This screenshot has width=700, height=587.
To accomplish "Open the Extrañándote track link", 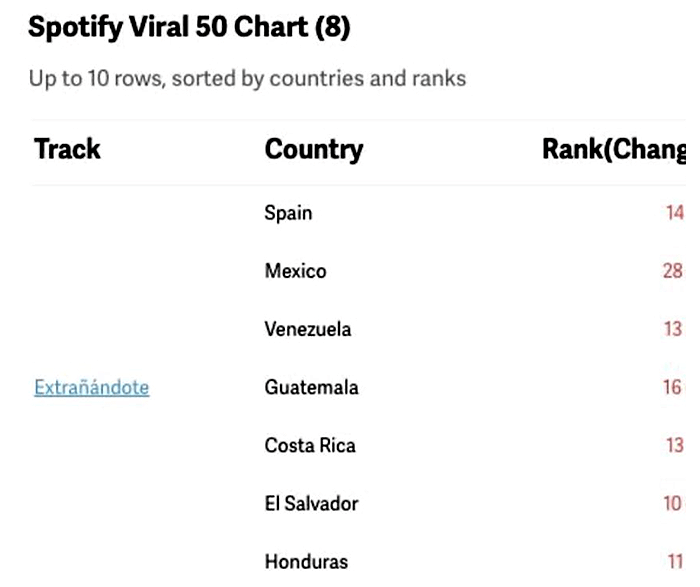I will (91, 388).
